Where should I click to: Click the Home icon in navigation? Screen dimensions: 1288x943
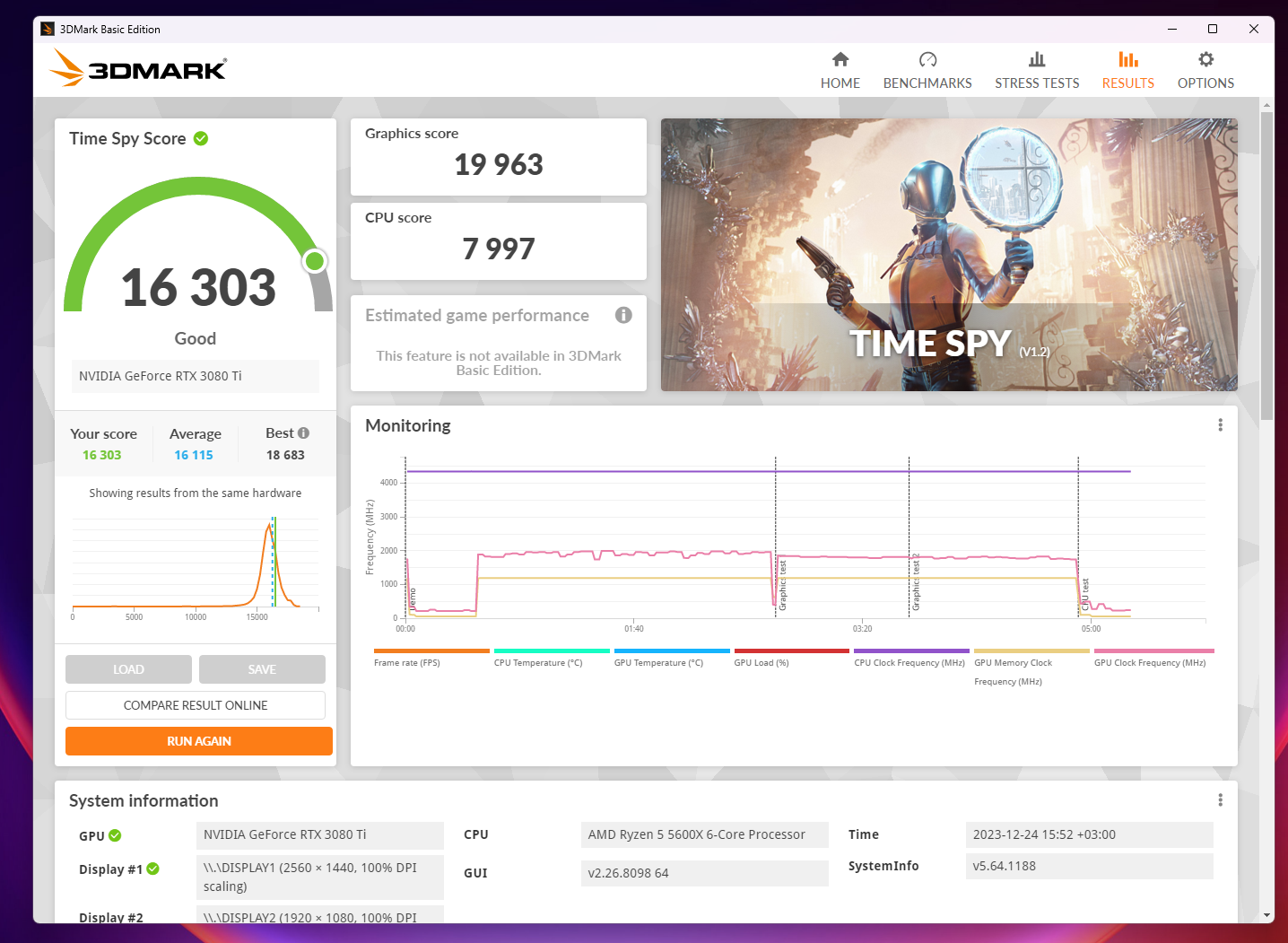pyautogui.click(x=840, y=59)
